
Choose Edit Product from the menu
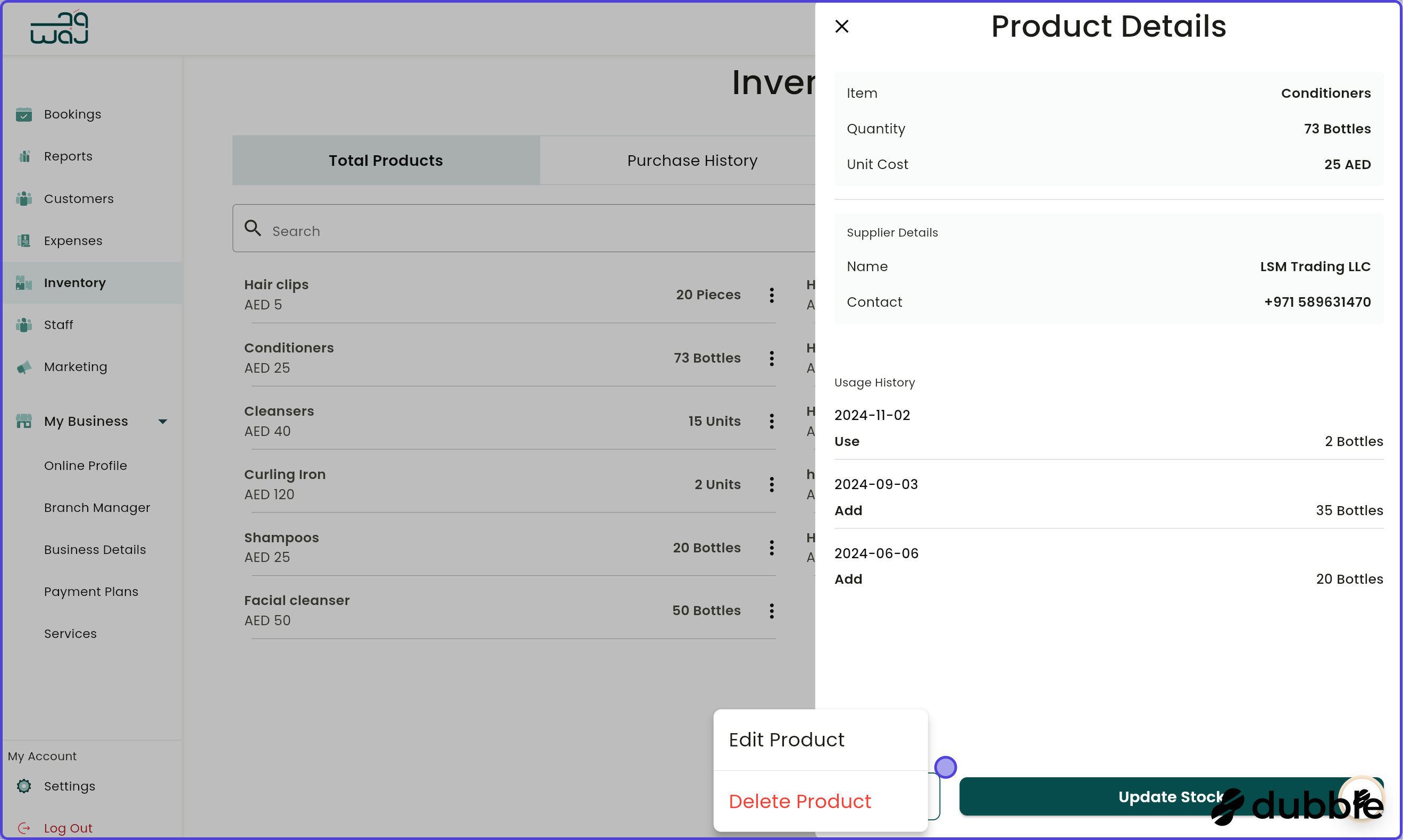click(x=787, y=739)
